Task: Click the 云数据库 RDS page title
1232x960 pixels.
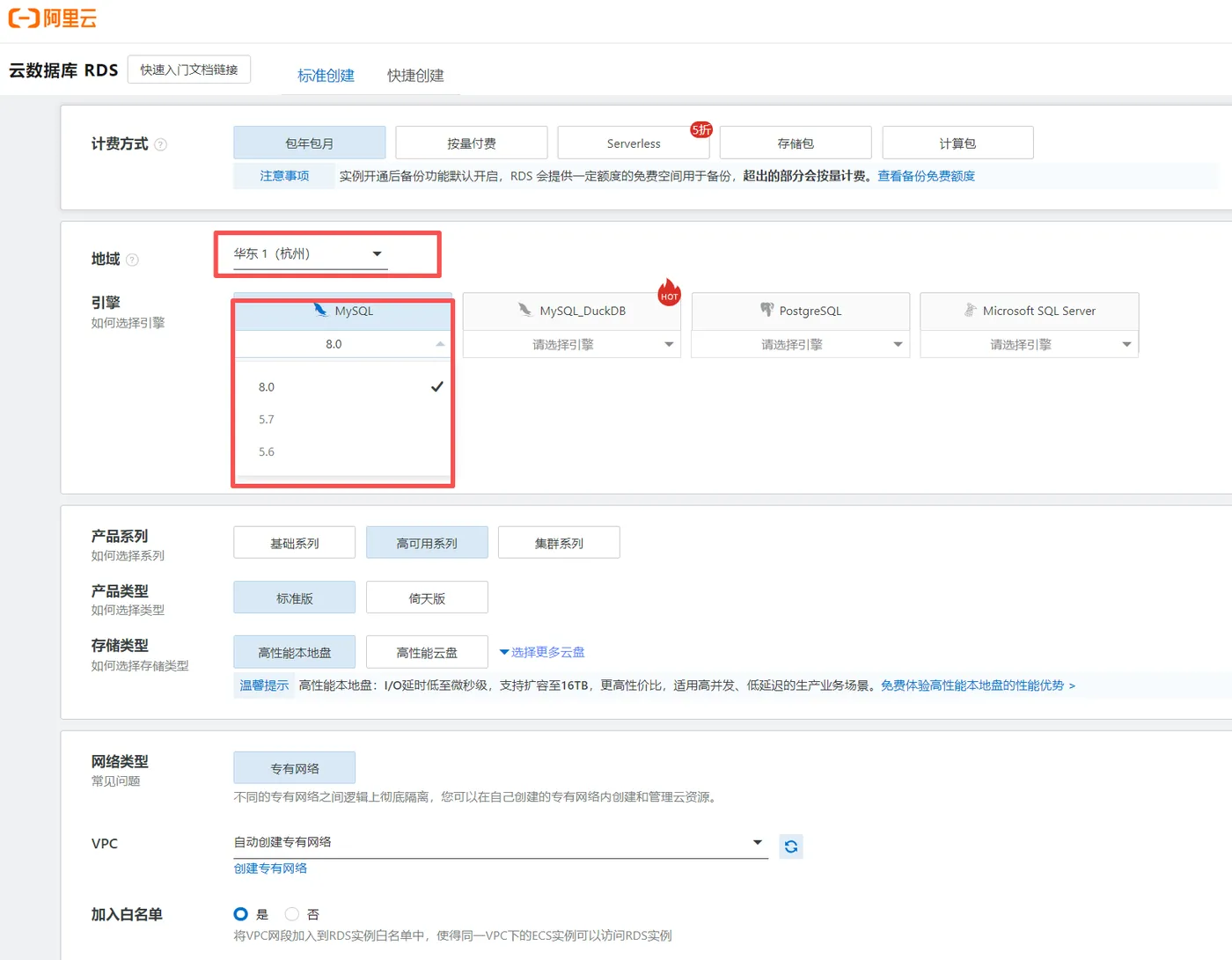Action: 63,70
